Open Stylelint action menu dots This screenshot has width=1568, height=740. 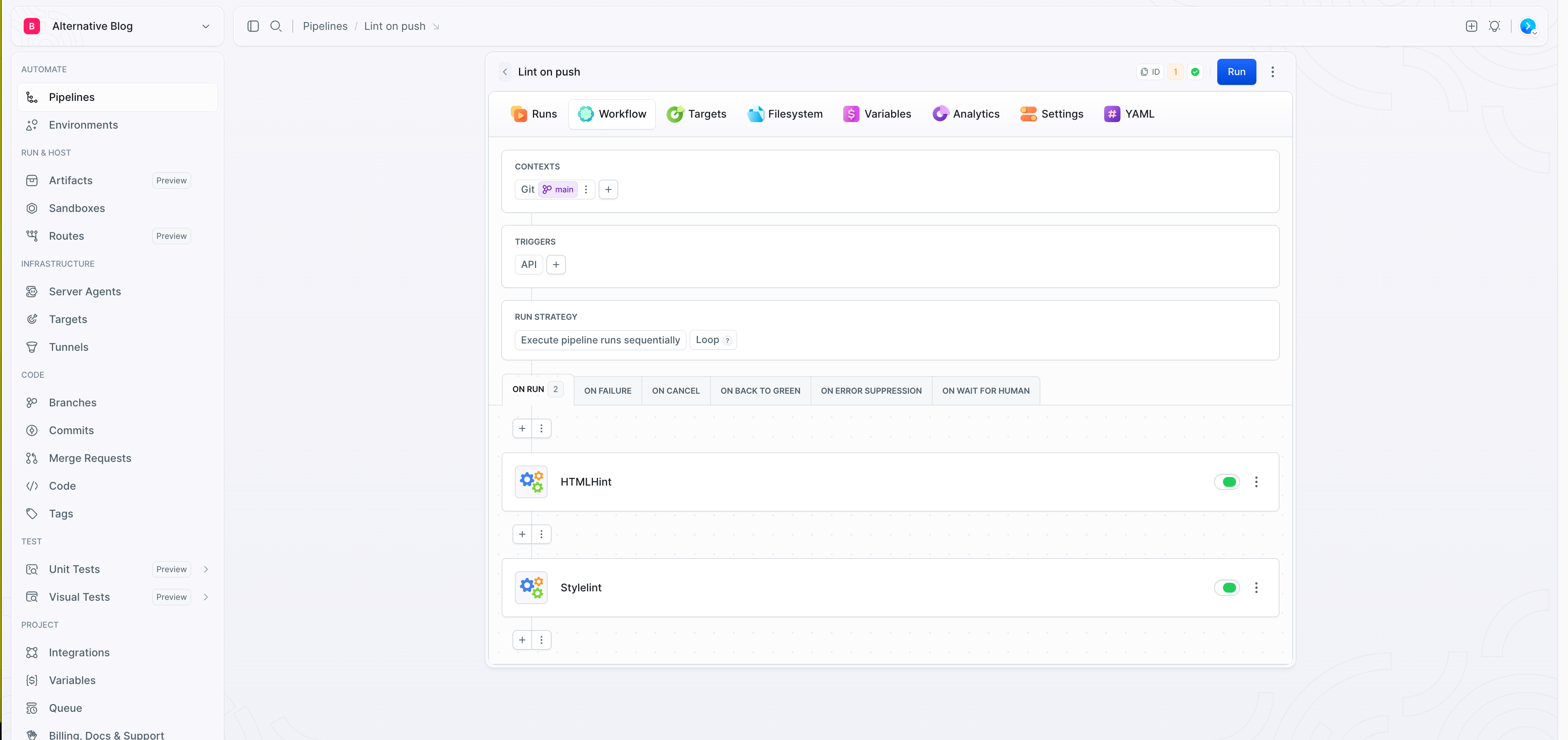click(1256, 588)
